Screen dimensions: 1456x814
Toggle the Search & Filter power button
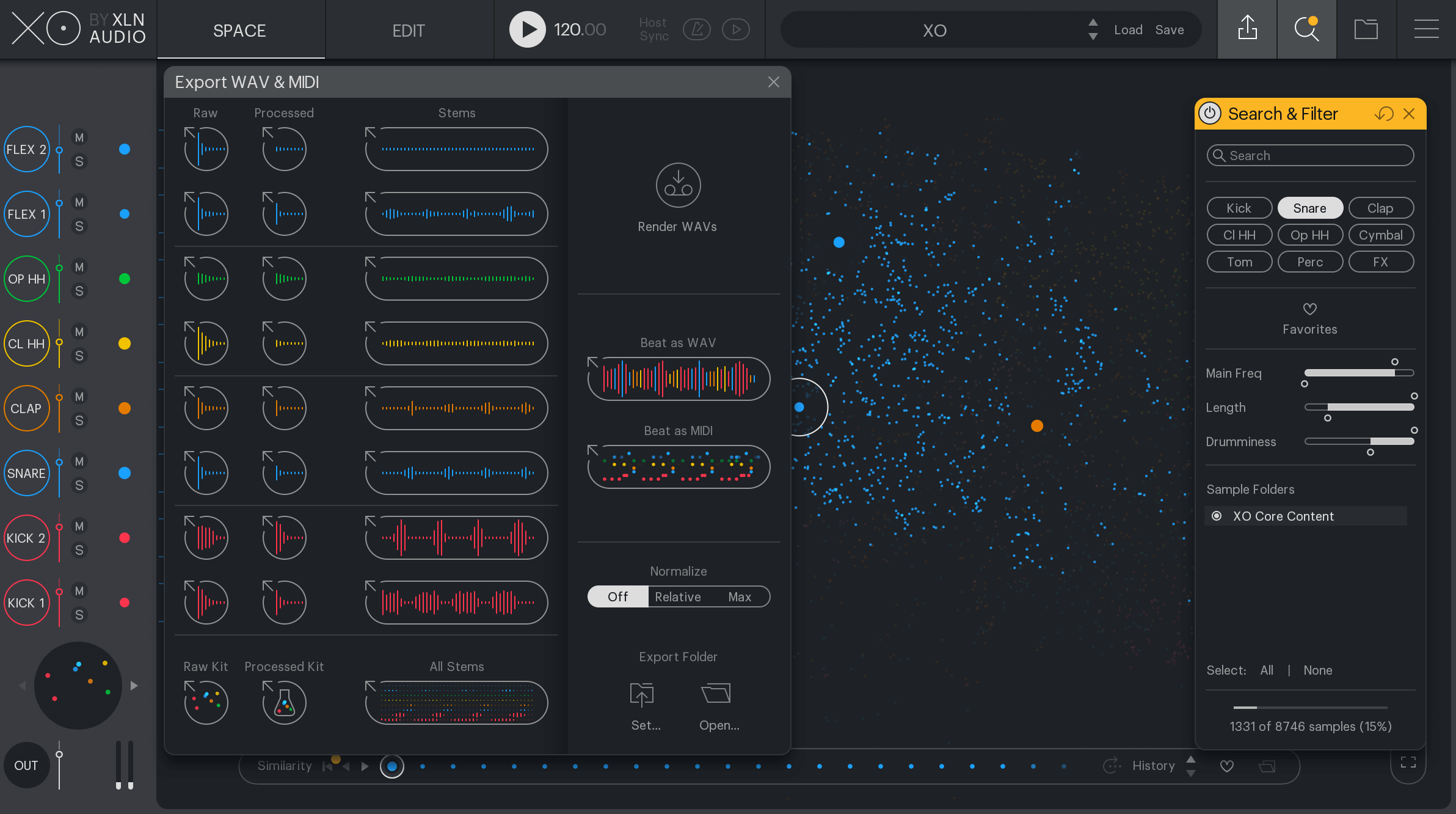coord(1209,114)
